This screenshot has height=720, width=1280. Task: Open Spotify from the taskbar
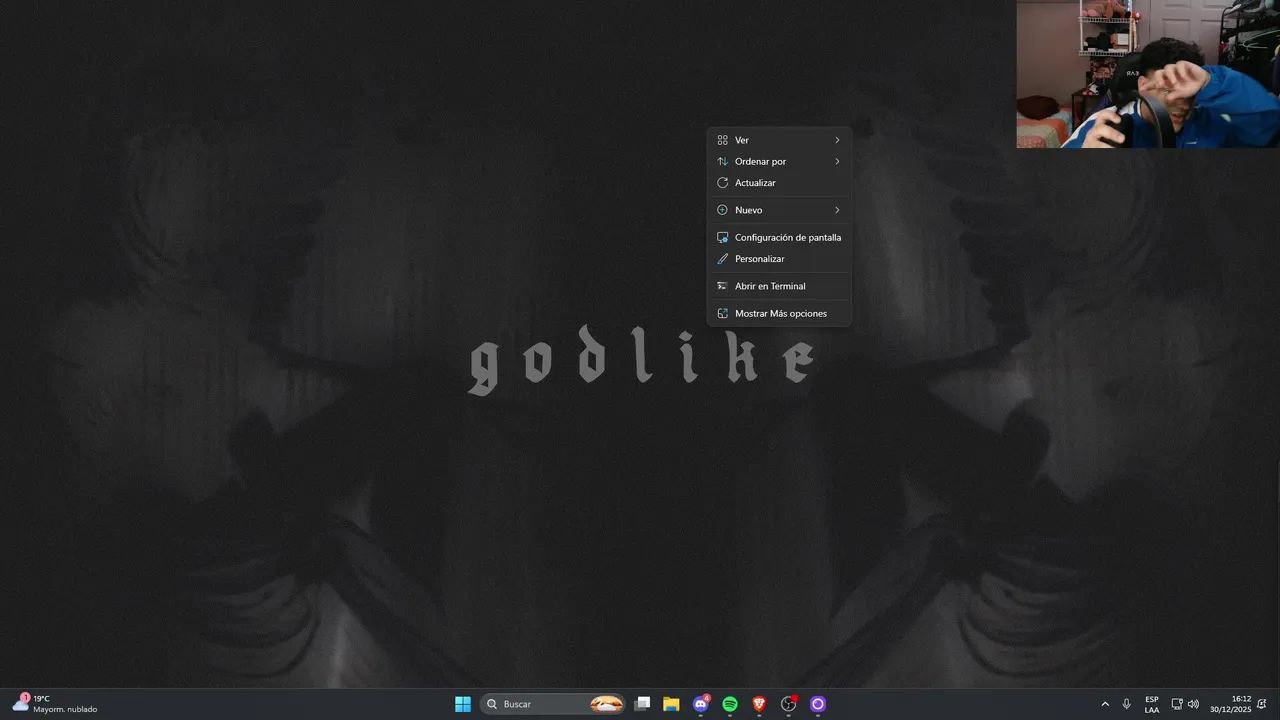tap(730, 704)
